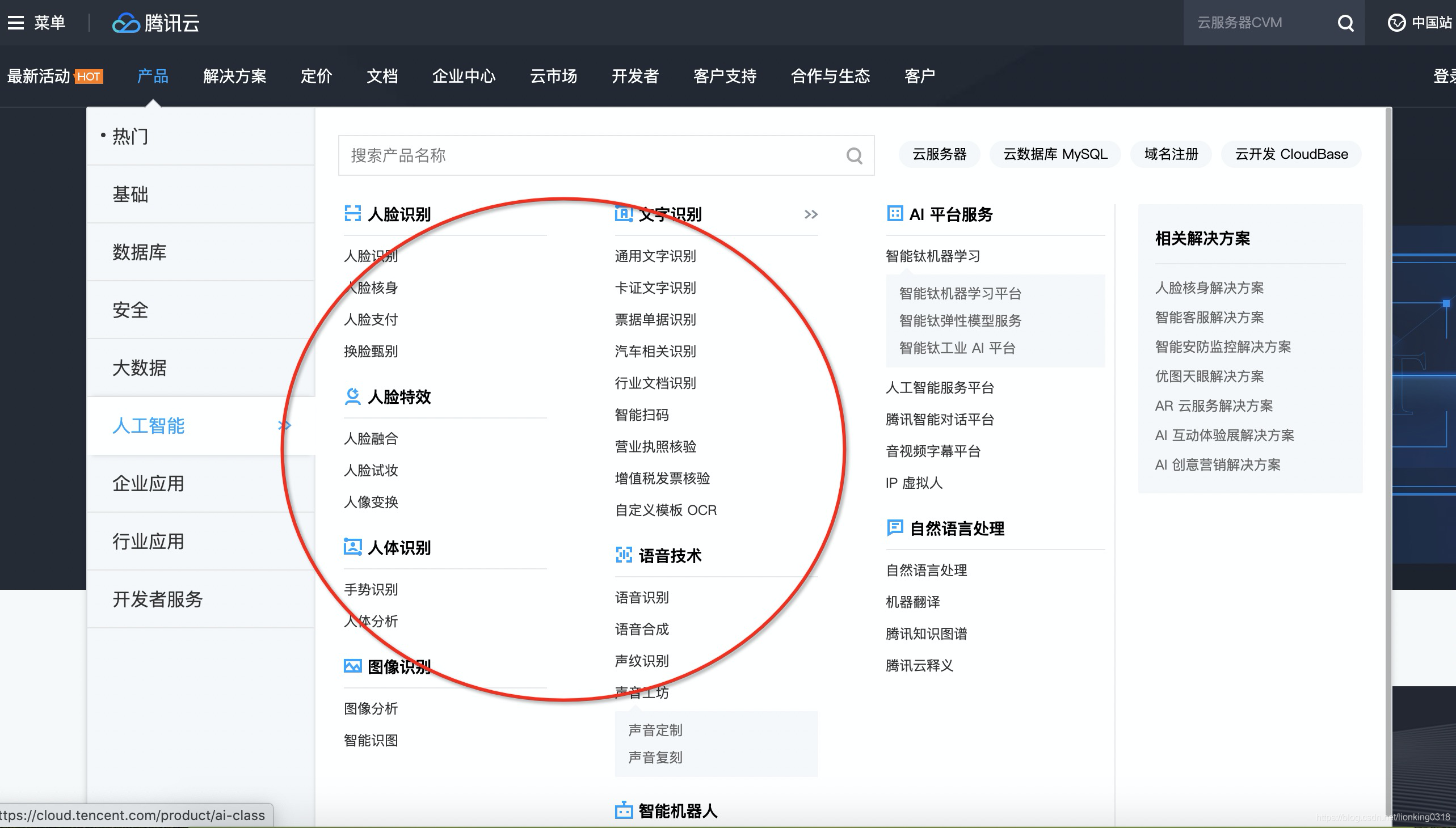Image resolution: width=1456 pixels, height=828 pixels.
Task: Select the 企业应用 category tab
Action: 148,483
